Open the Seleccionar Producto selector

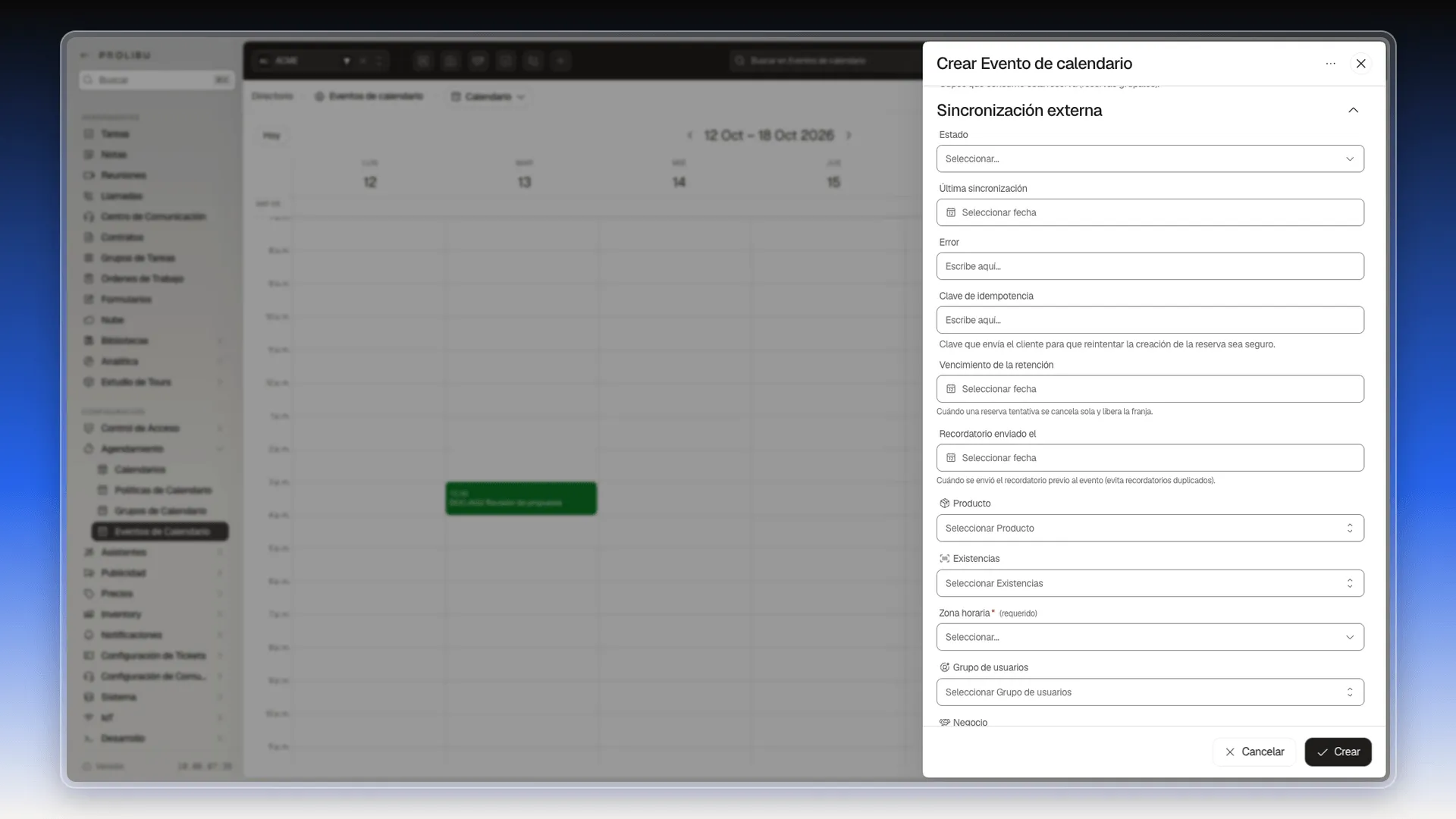click(x=1150, y=528)
